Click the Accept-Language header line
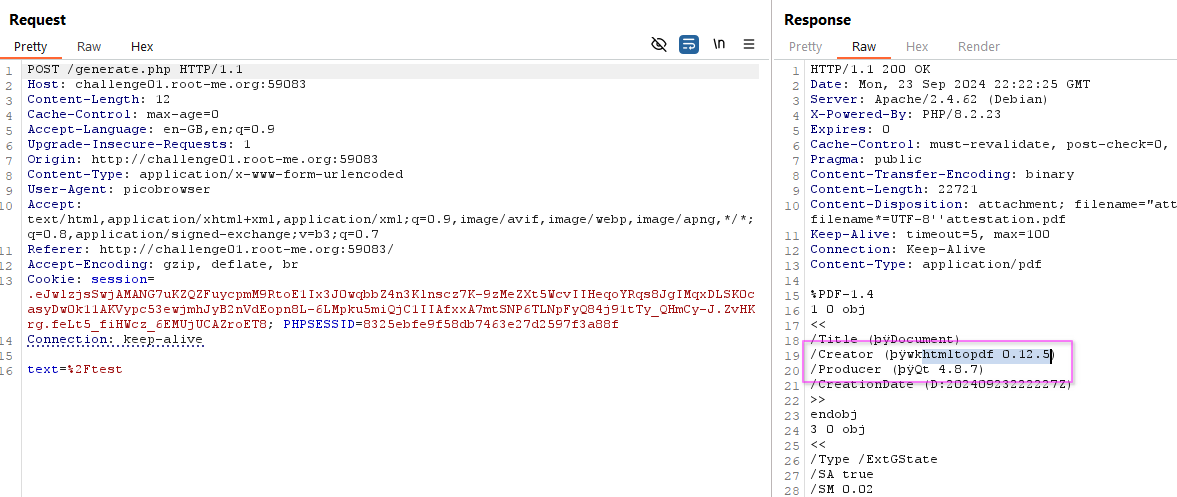1177x497 pixels. (151, 129)
